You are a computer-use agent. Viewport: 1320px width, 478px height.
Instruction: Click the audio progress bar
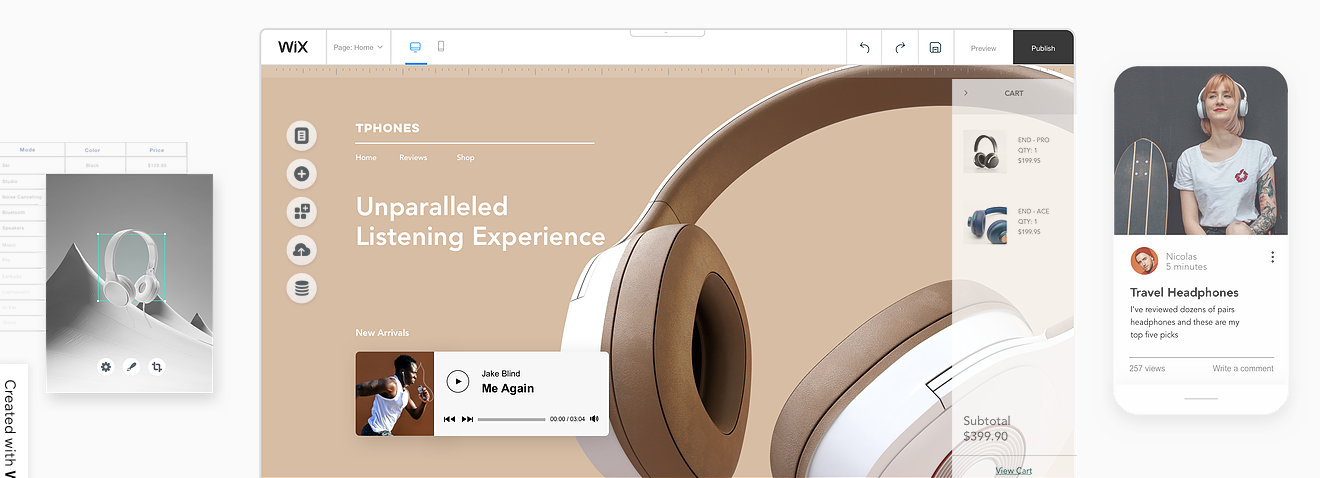click(512, 419)
